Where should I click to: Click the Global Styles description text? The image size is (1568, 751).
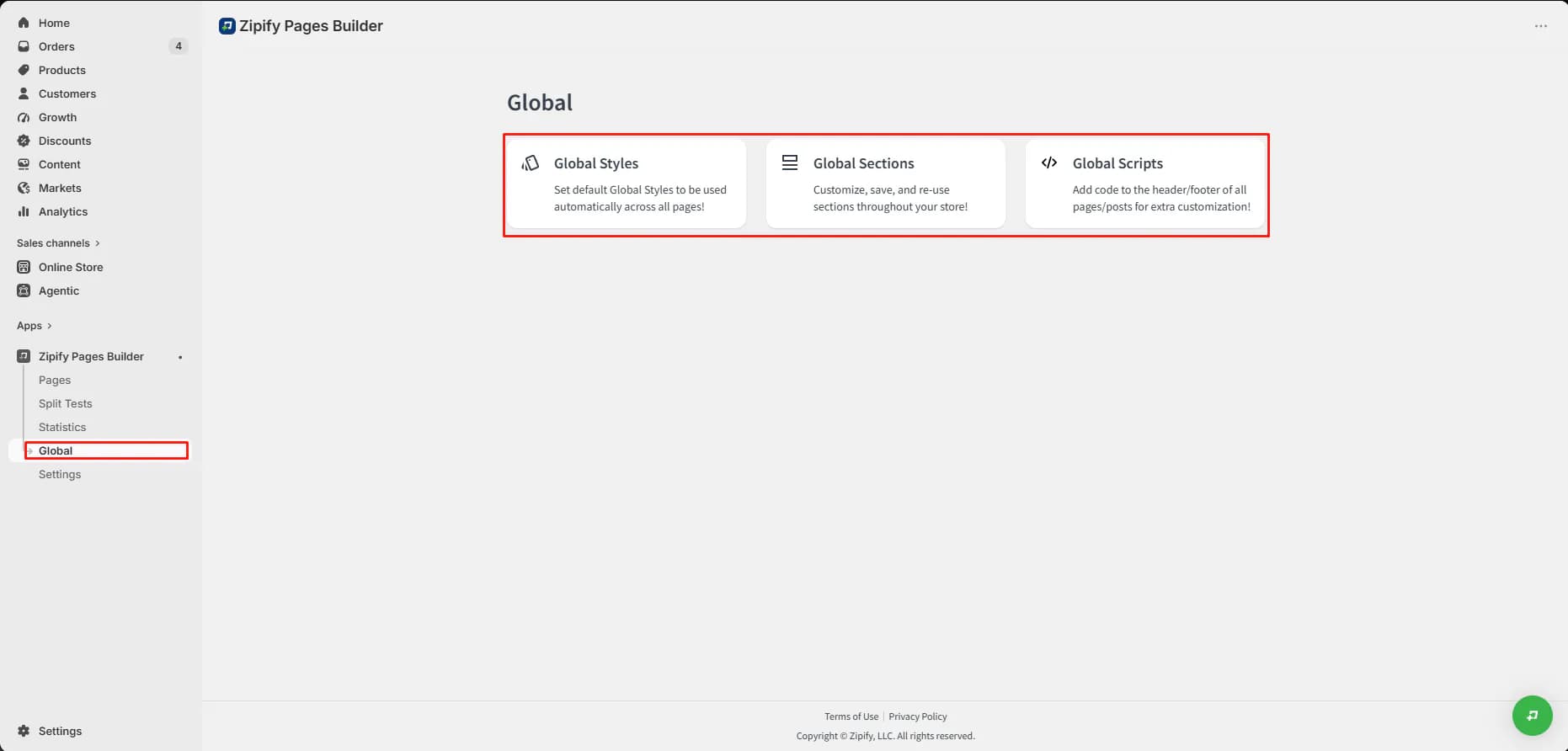pyautogui.click(x=640, y=198)
